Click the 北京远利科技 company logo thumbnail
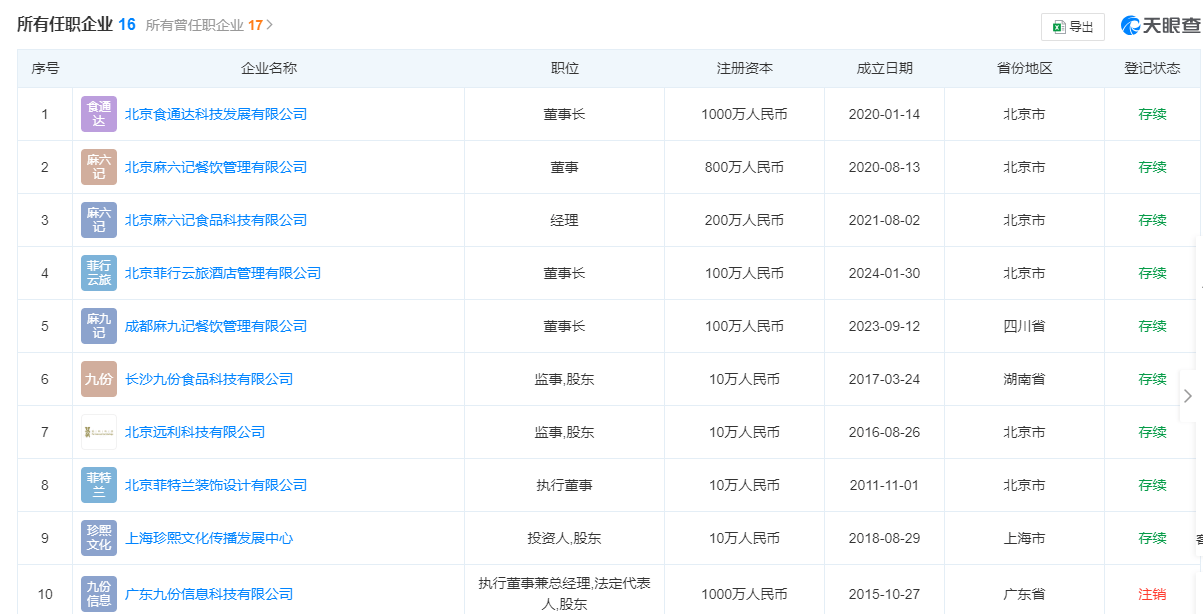The height and width of the screenshot is (614, 1203). [x=99, y=432]
